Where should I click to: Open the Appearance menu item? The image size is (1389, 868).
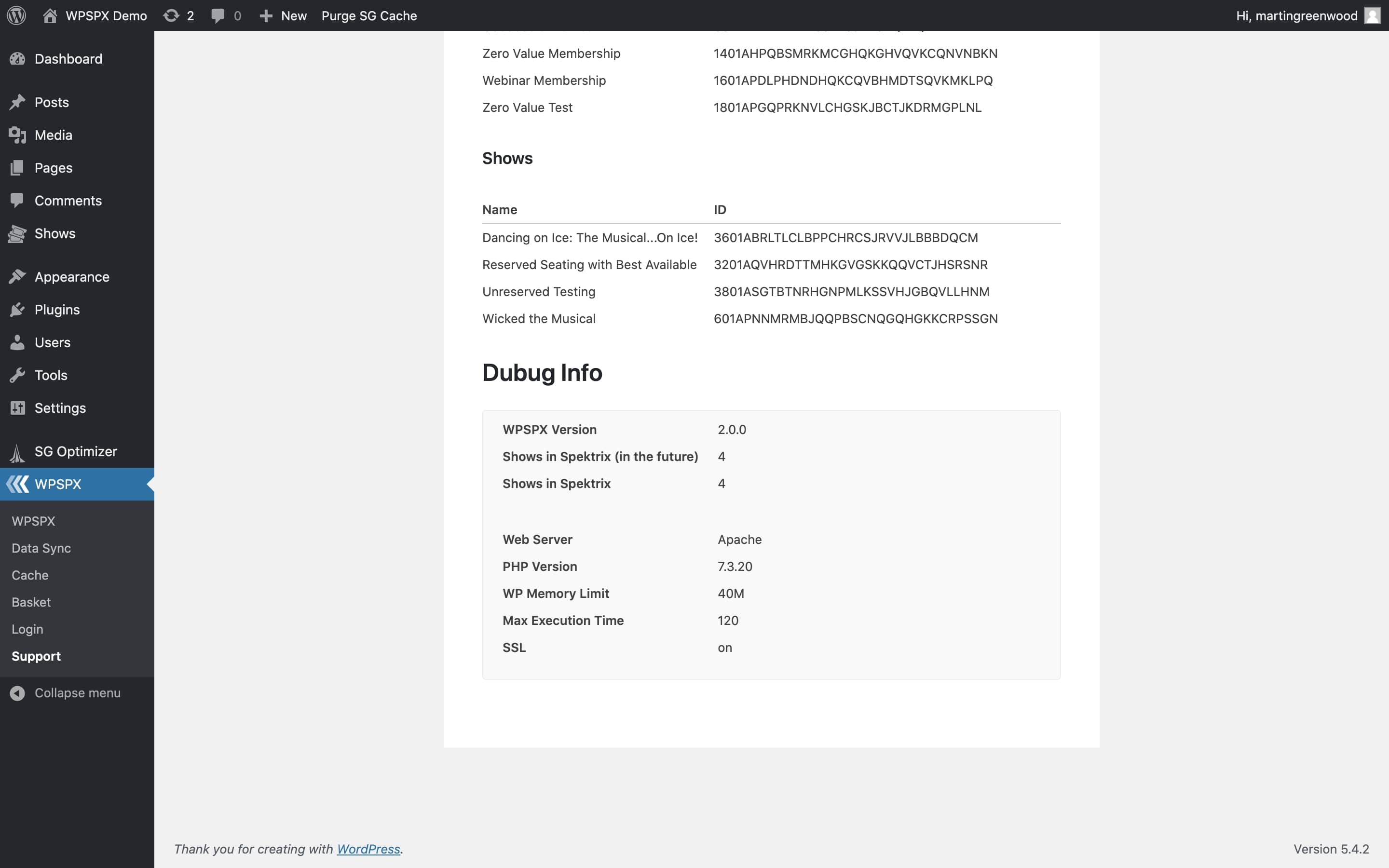pyautogui.click(x=77, y=277)
